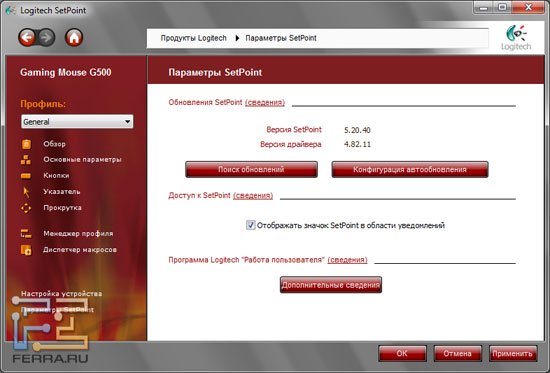550x373 pixels.
Task: Click the Применить button
Action: (512, 353)
